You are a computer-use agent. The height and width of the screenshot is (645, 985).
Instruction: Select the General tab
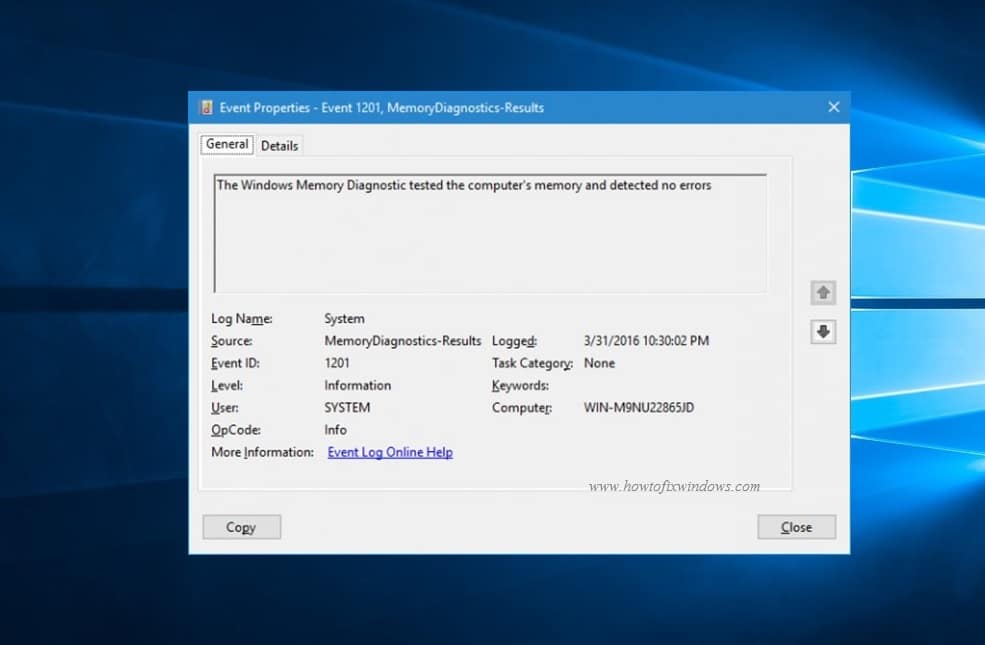(227, 144)
